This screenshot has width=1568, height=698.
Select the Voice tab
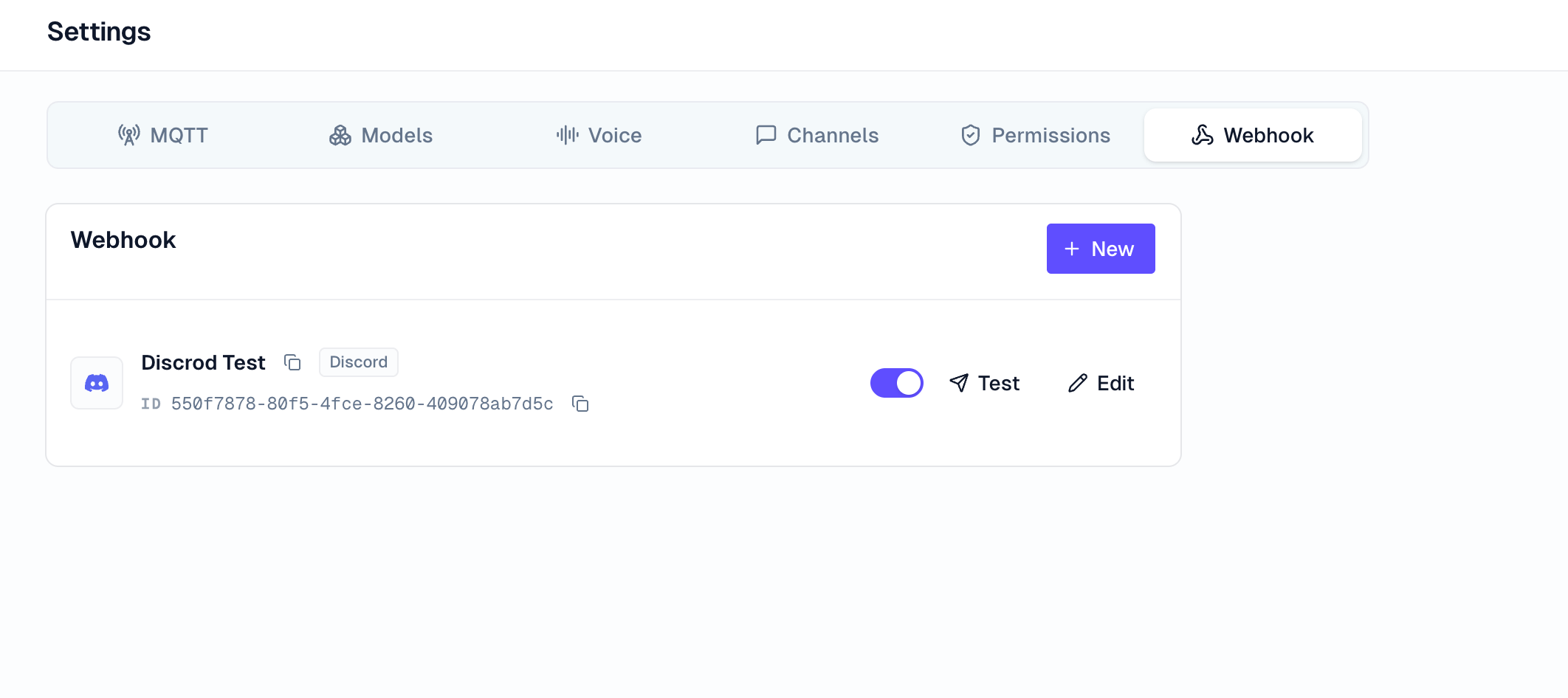[599, 135]
